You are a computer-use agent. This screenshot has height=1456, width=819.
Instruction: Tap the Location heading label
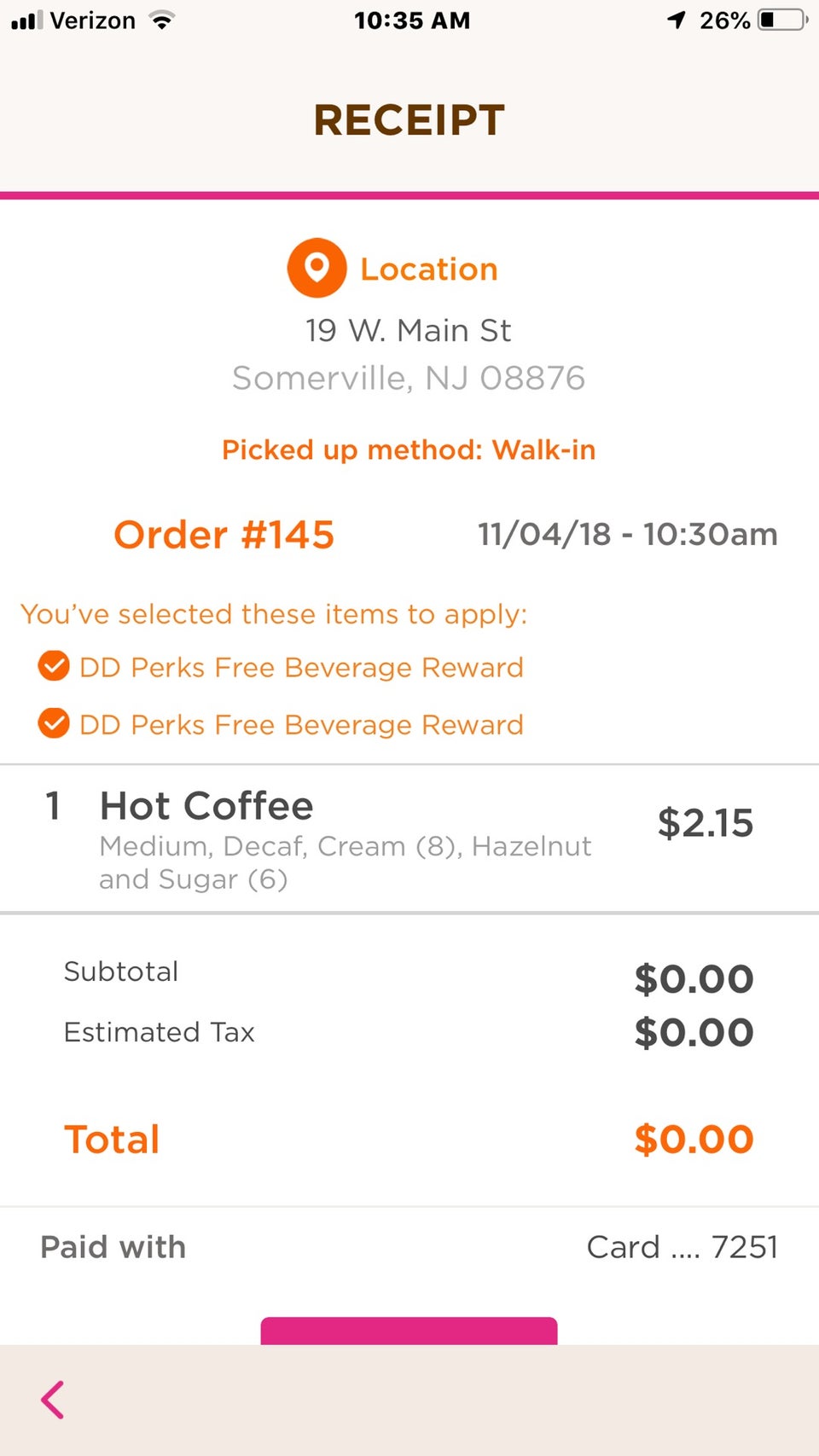[428, 270]
